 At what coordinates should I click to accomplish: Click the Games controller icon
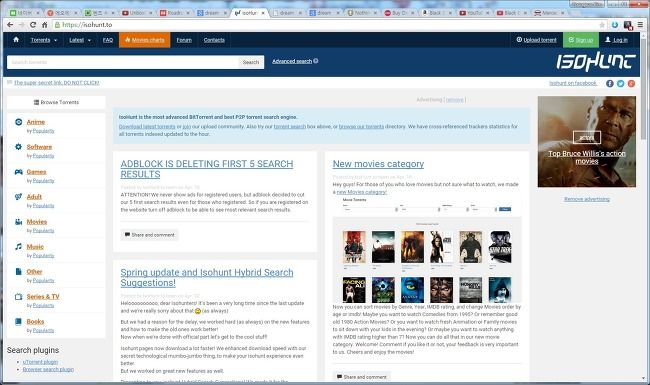[x=18, y=172]
